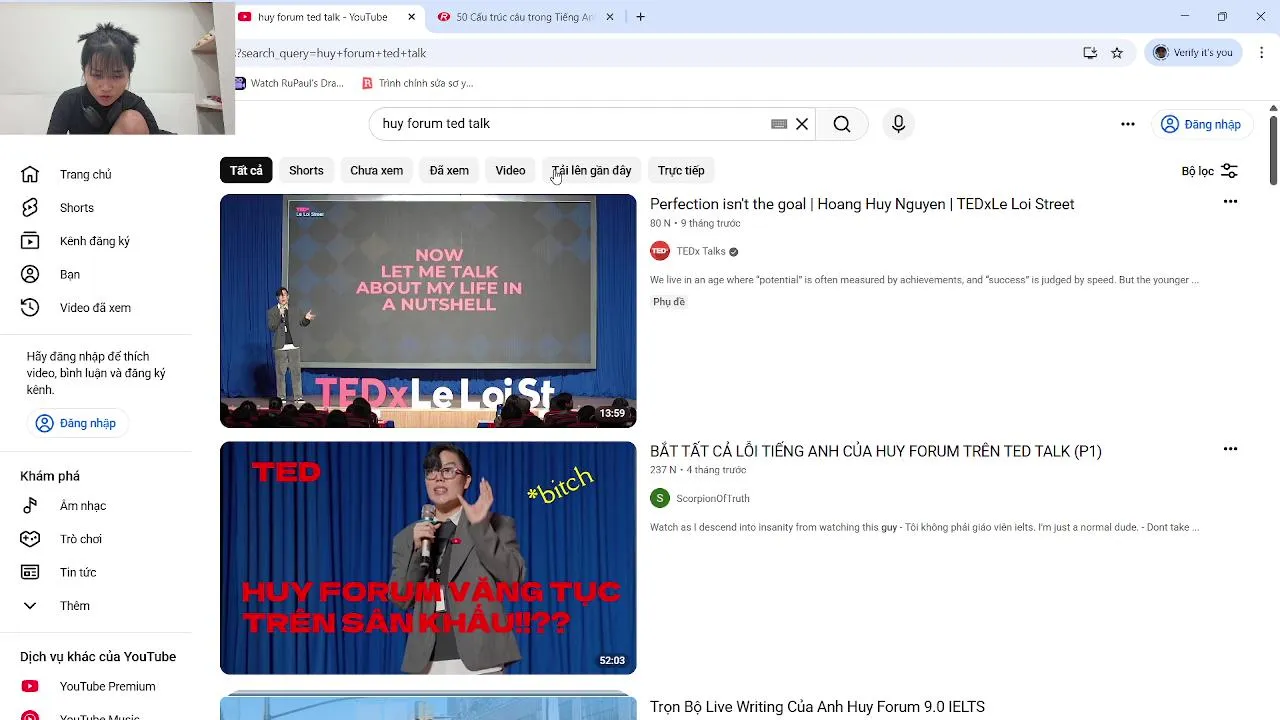Click Đăng nhập button in sidebar
Screen dimensions: 1280x720
click(76, 423)
